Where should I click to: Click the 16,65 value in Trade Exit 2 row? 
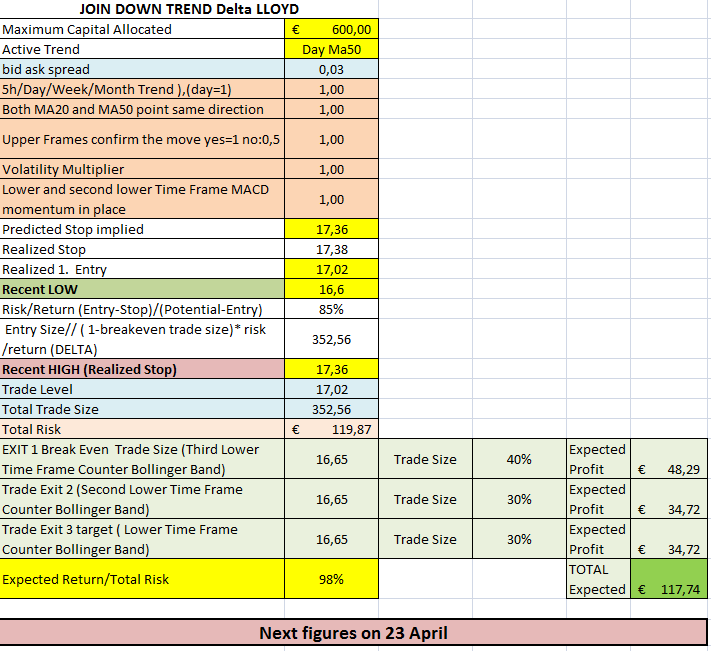coord(331,499)
